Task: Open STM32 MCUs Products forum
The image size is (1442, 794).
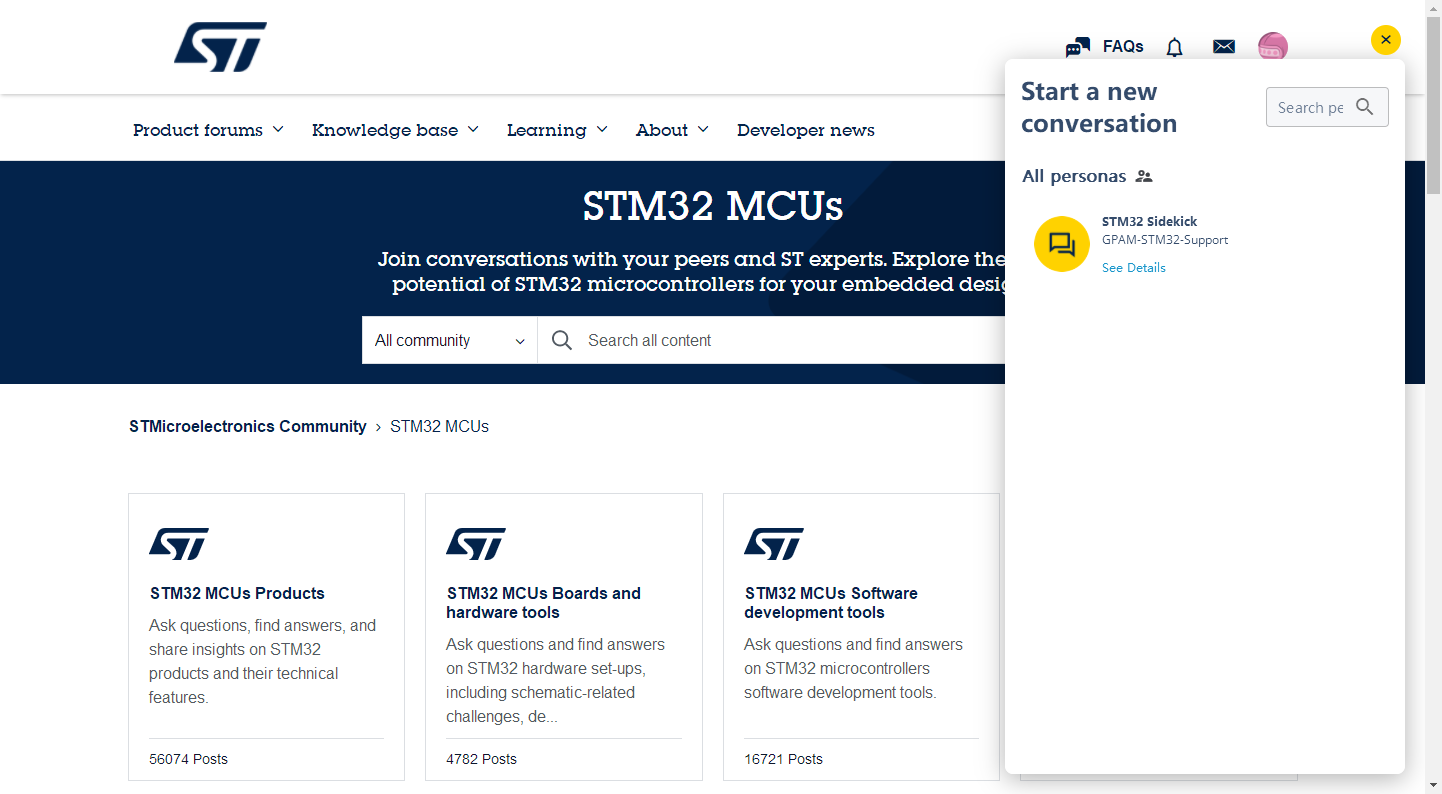Action: pyautogui.click(x=237, y=593)
